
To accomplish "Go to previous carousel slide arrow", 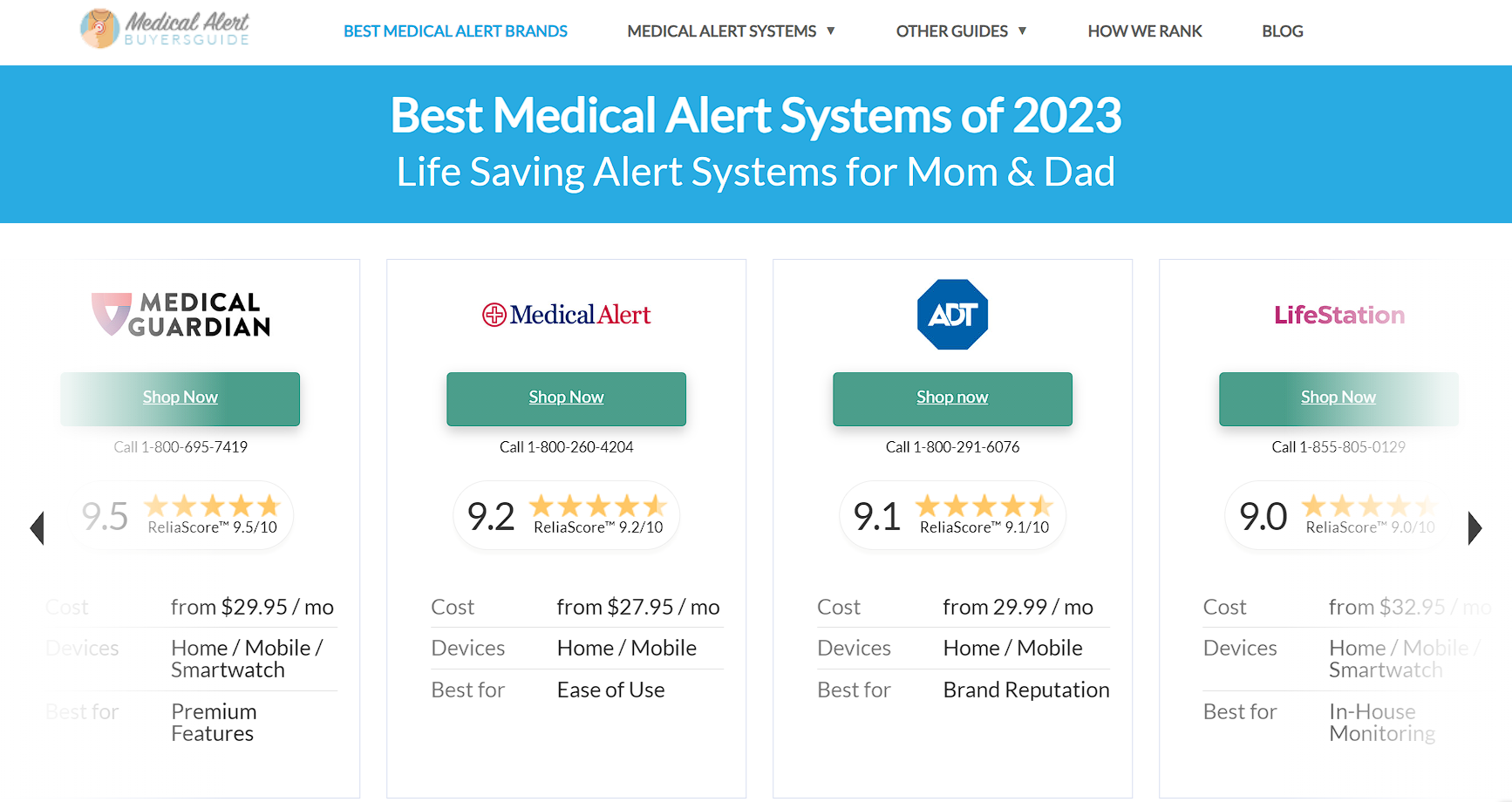I will pyautogui.click(x=37, y=528).
